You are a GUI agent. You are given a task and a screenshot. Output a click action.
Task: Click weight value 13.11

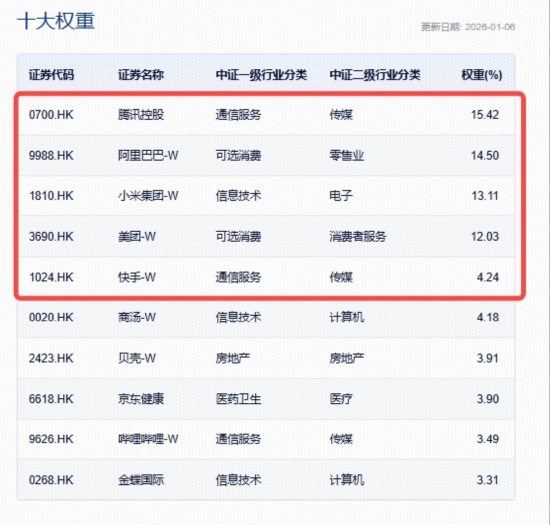click(485, 196)
